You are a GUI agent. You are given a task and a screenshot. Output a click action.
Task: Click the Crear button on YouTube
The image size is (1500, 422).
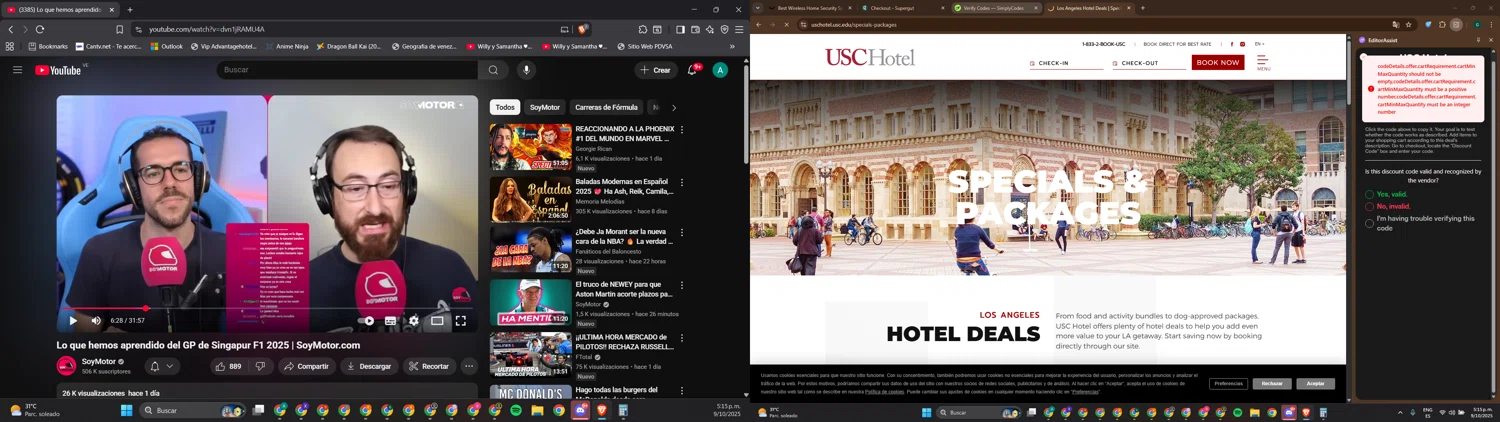click(655, 70)
